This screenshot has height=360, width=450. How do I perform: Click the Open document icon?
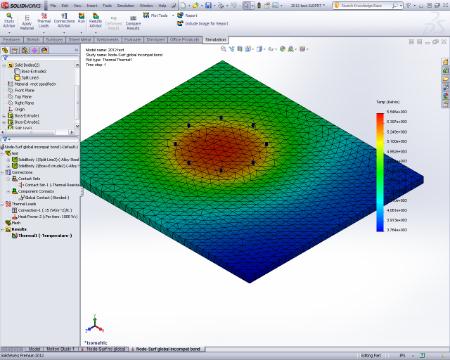(195, 5)
